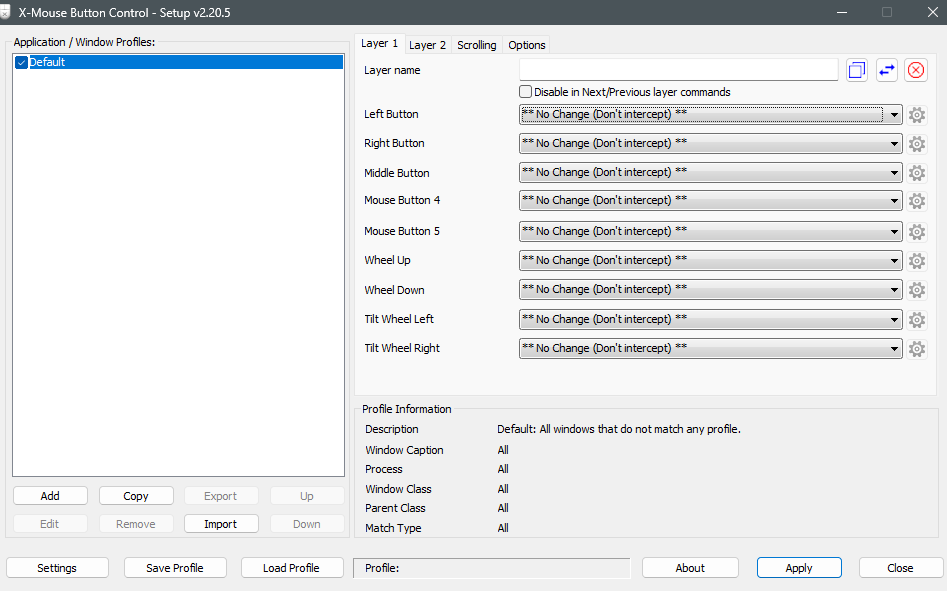Screen dimensions: 947x591
Task: Select the Default profile row
Action: pyautogui.click(x=178, y=62)
